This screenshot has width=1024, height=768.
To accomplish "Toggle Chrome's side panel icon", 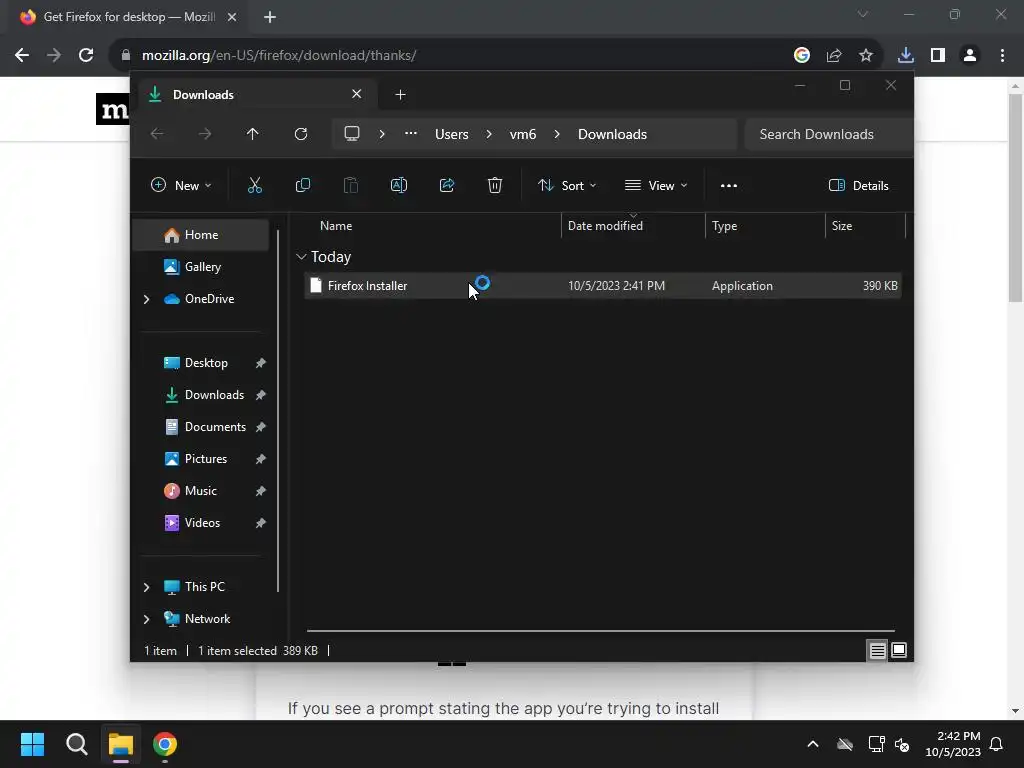I will coord(938,56).
